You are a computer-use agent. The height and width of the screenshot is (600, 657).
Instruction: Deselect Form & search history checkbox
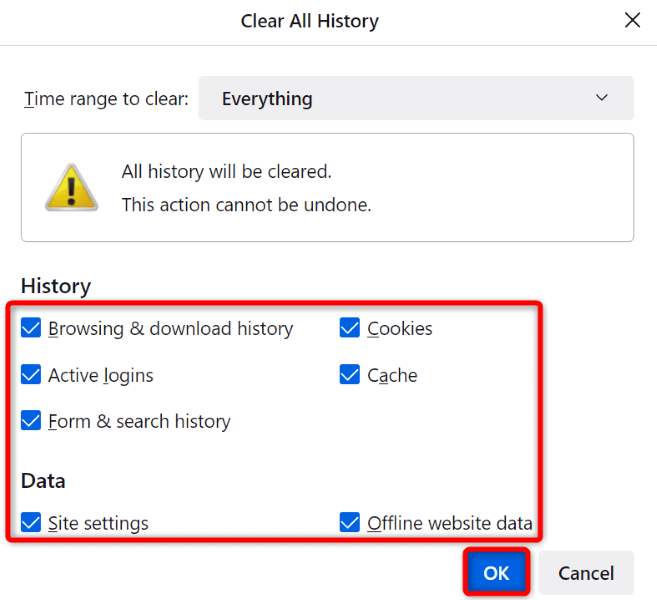coord(31,421)
